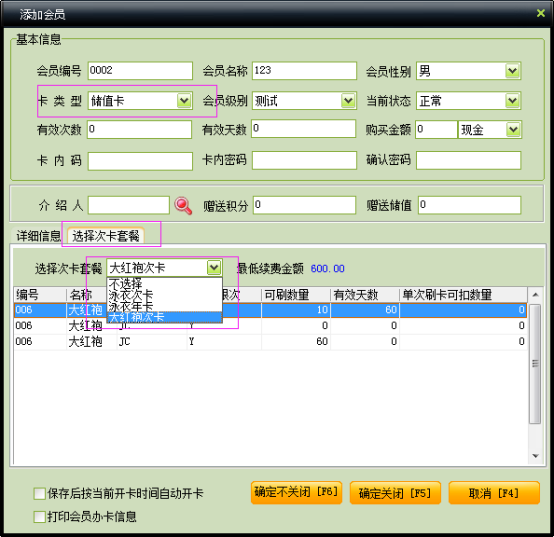Screen dimensions: 554x537
Task: Click the package table vertical scrollbar thumb
Action: coord(535,364)
